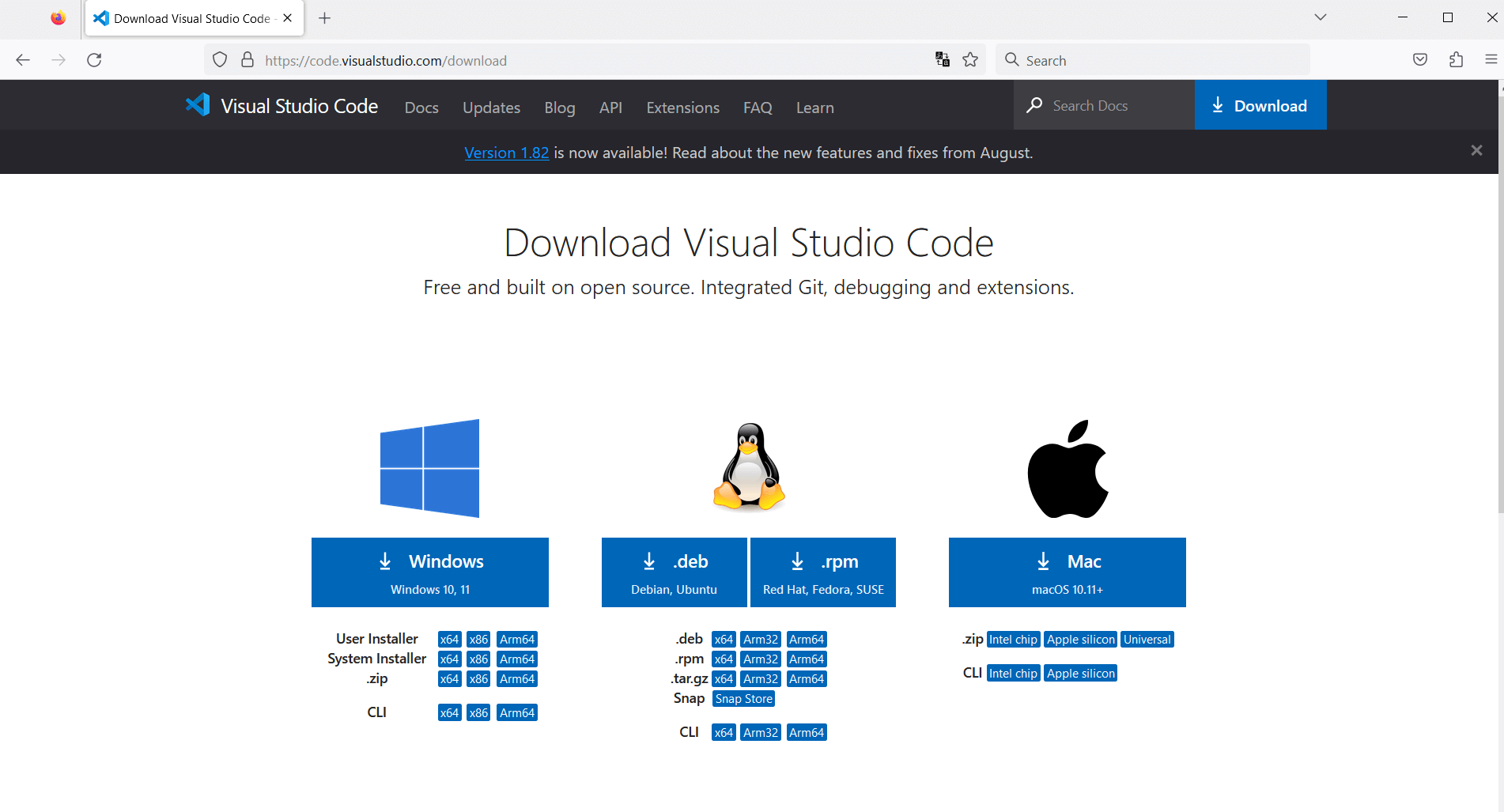The width and height of the screenshot is (1504, 812).
Task: Select the Snap Store link
Action: click(x=743, y=699)
